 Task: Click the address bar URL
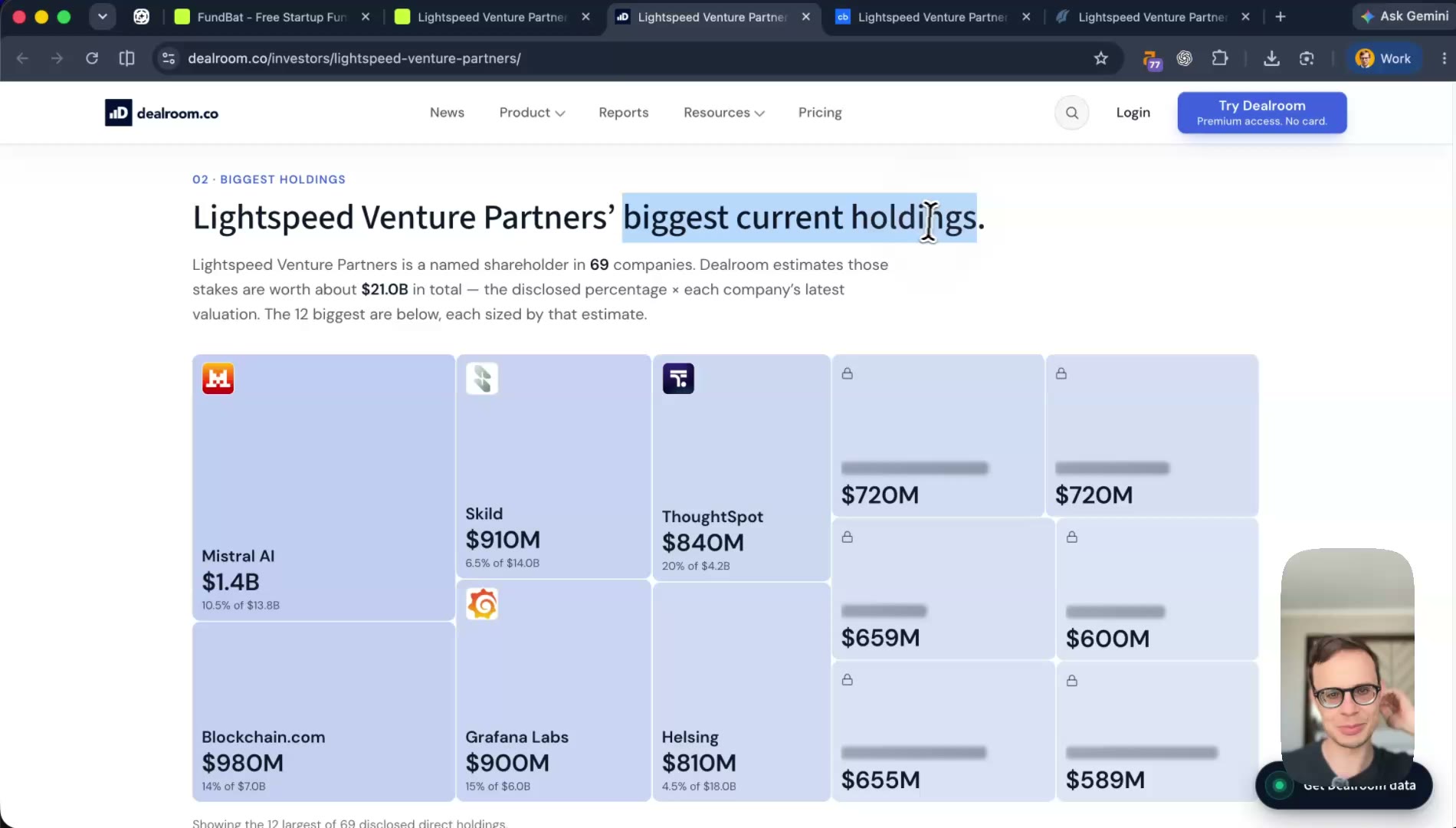pos(354,58)
